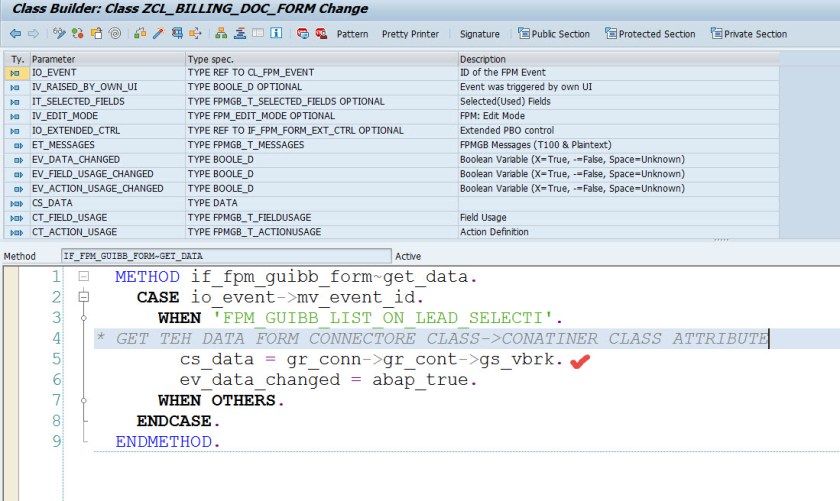Image resolution: width=840 pixels, height=501 pixels.
Task: Click line number 5 in the editor gutter
Action: coord(56,358)
